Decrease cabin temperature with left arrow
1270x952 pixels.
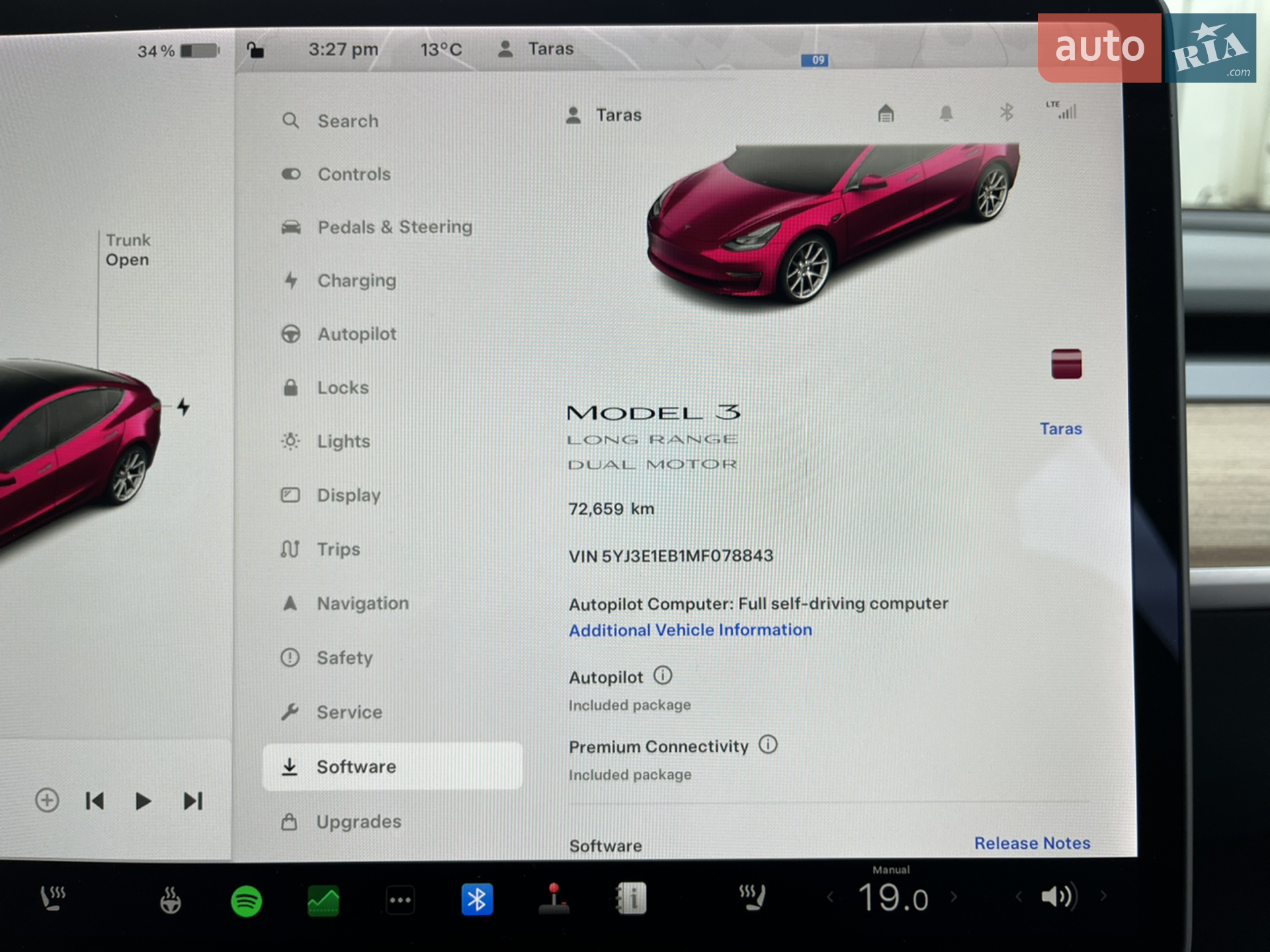coord(831,897)
